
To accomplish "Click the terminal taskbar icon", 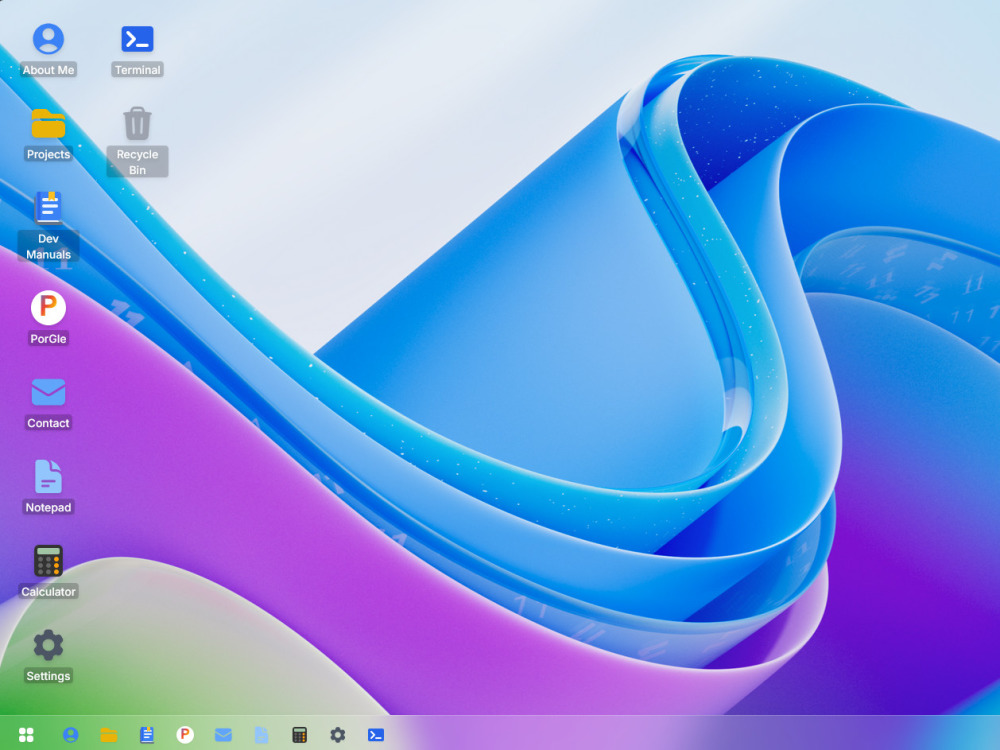I will [376, 735].
